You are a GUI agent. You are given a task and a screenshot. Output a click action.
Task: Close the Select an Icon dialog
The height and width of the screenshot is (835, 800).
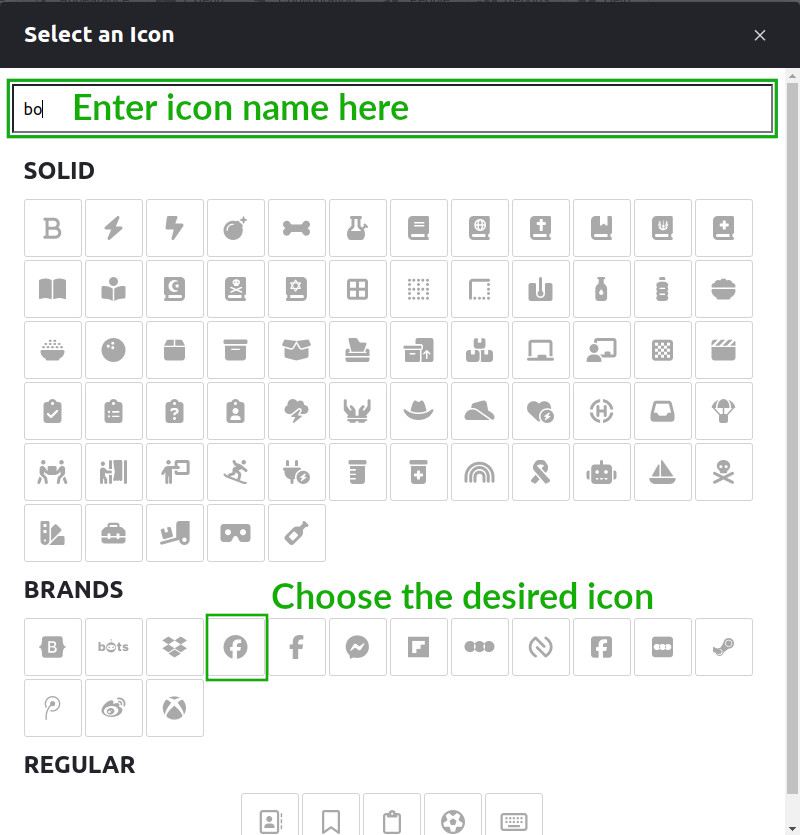(x=760, y=35)
